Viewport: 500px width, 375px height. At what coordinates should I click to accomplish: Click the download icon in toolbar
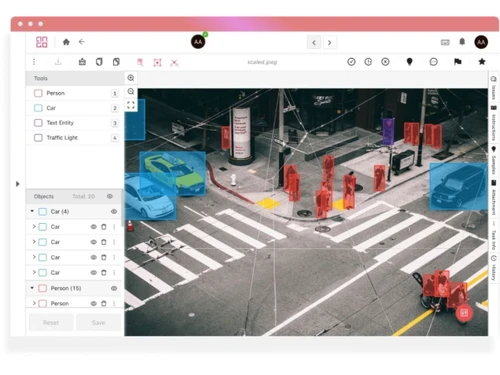point(58,62)
